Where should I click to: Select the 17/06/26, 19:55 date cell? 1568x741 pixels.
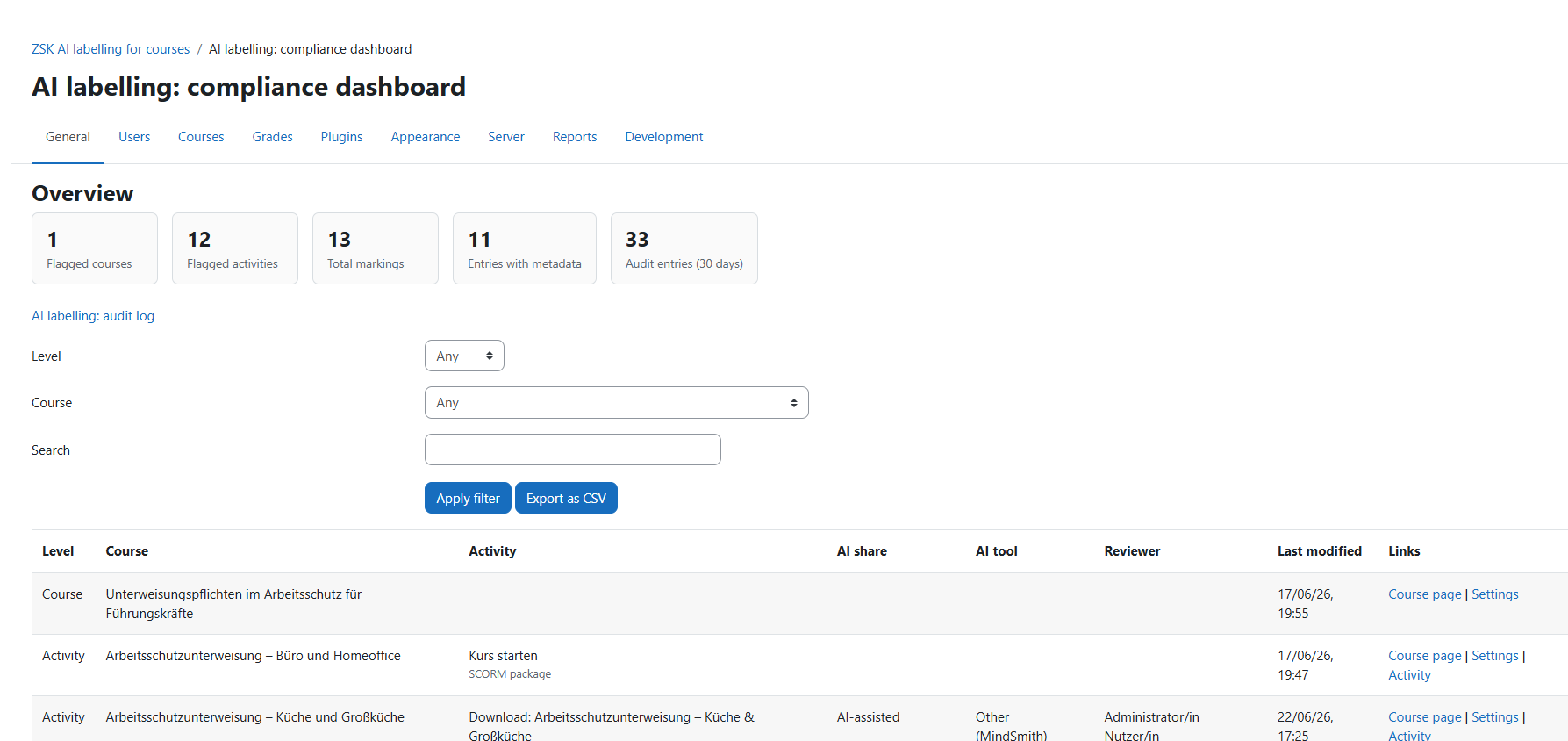click(x=1306, y=604)
